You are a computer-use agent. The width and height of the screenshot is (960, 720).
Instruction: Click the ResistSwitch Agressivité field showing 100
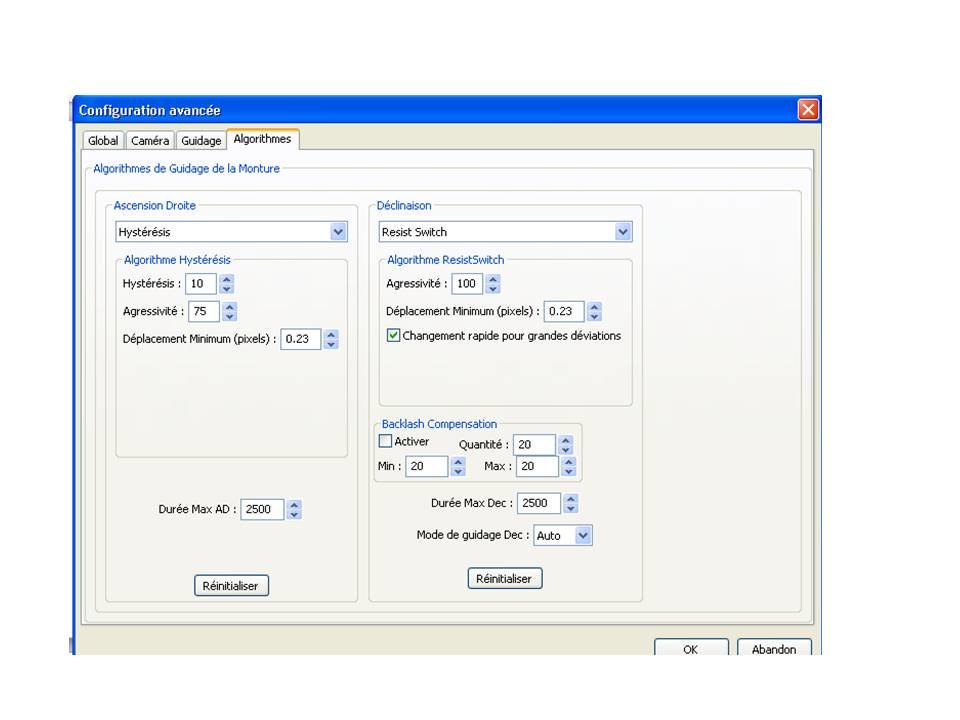coord(467,283)
